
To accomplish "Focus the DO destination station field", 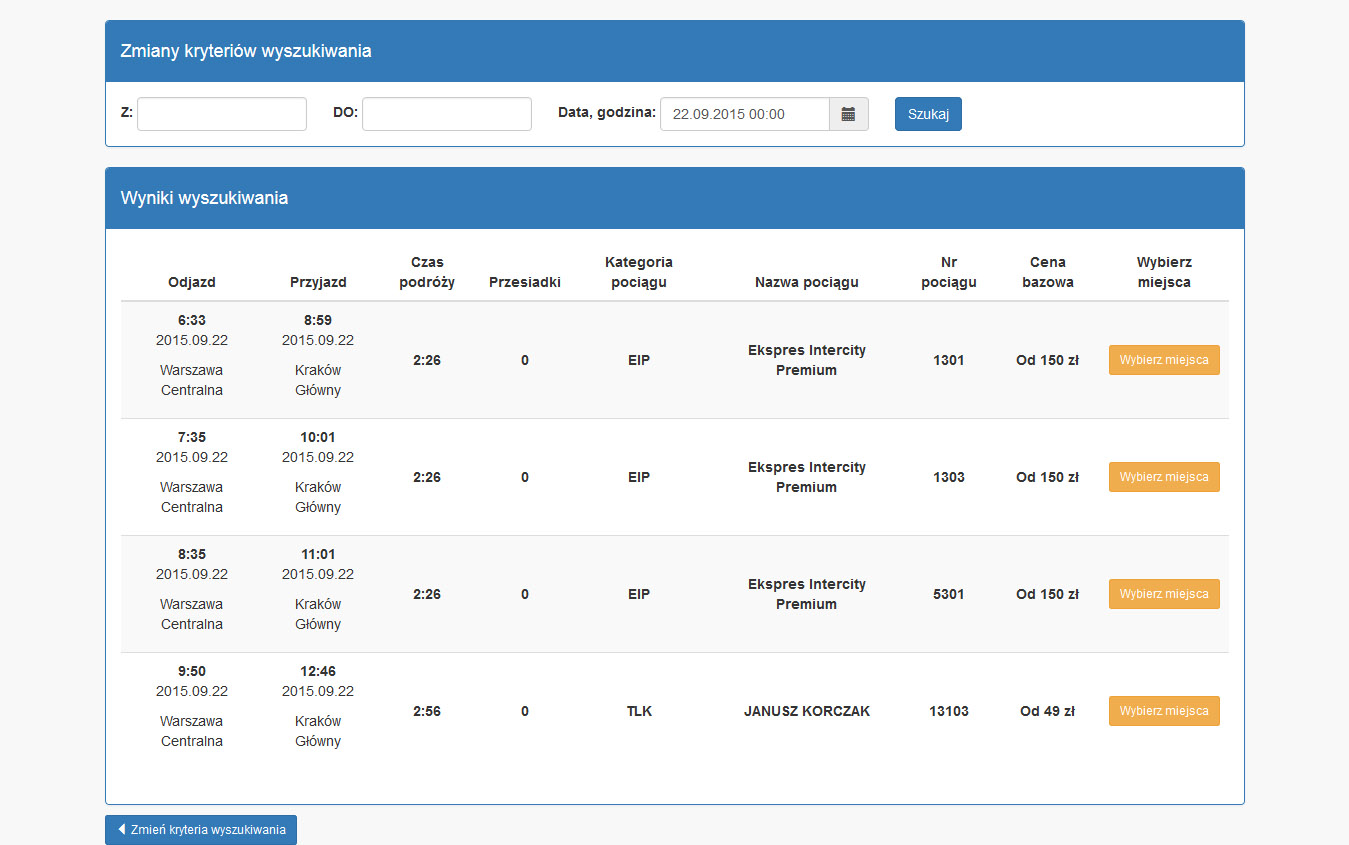I will (x=447, y=114).
